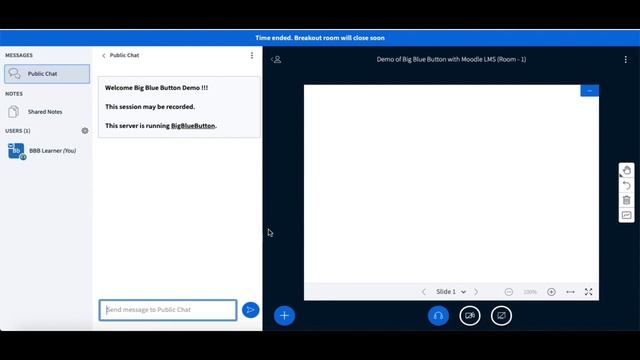Zoom out the presentation
This screenshot has width=640, height=360.
tap(509, 292)
